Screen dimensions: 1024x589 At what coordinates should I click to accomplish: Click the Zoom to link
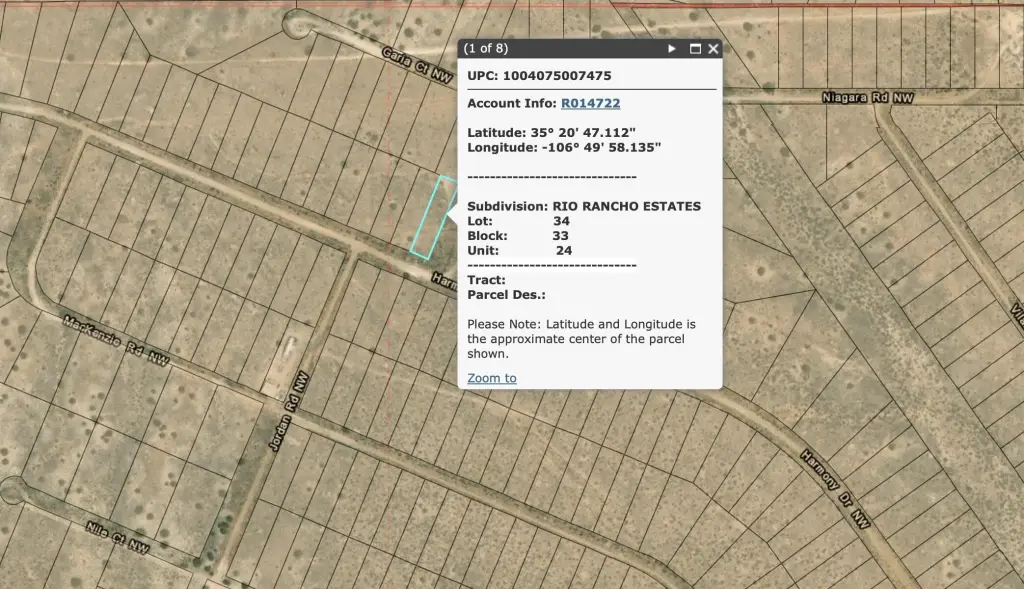[x=492, y=378]
